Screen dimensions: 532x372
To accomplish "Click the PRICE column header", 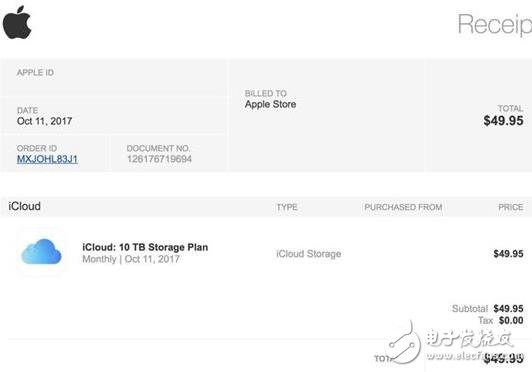I will 511,207.
